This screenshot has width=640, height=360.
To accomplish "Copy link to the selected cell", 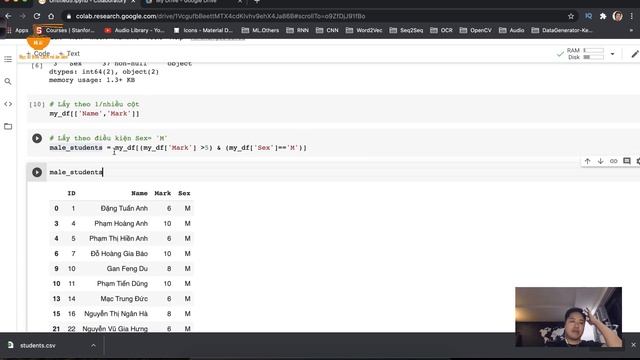I will 613,161.
